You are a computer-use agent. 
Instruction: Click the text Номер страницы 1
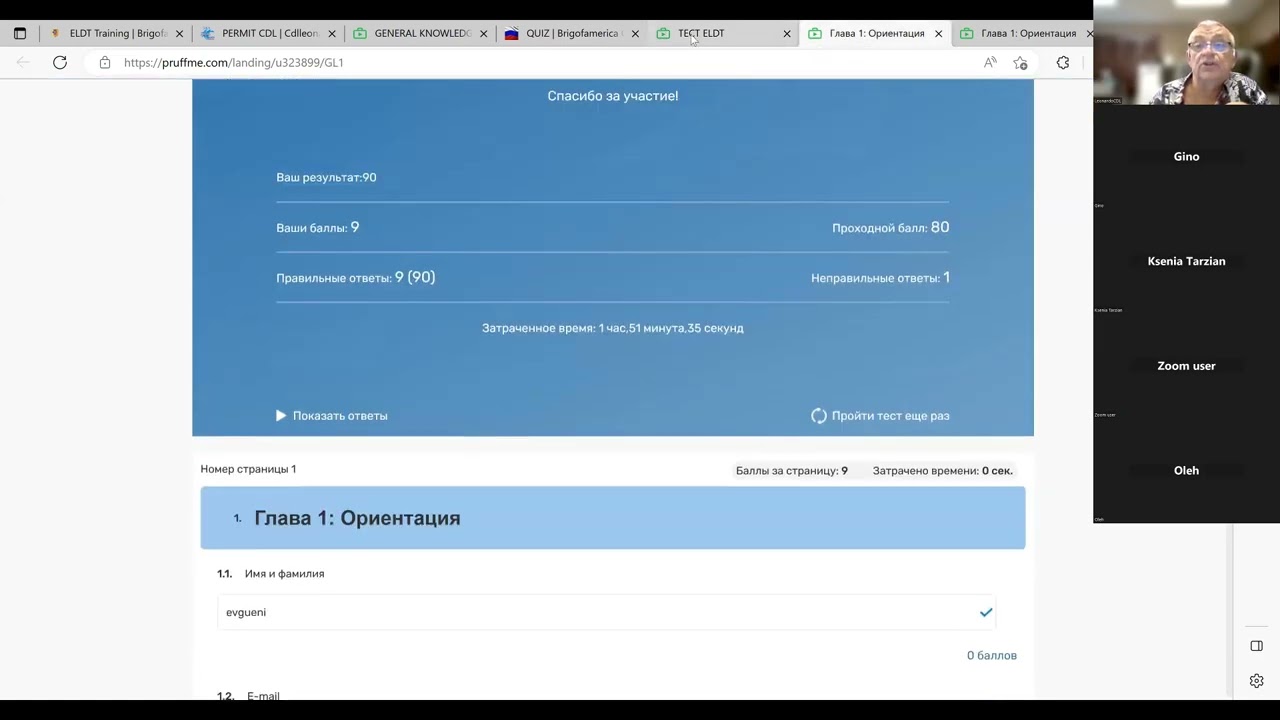tap(248, 469)
